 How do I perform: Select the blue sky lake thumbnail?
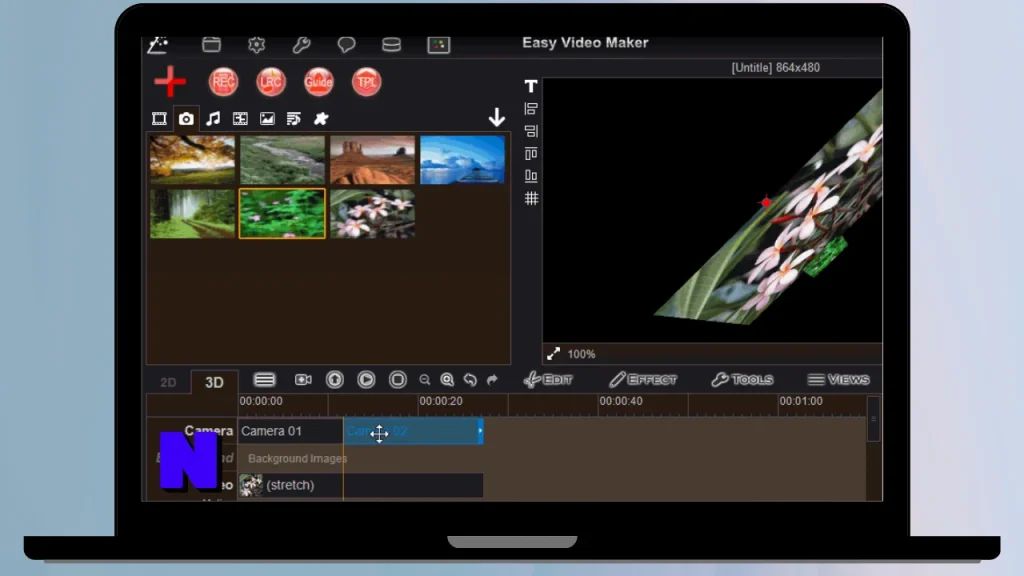[462, 160]
